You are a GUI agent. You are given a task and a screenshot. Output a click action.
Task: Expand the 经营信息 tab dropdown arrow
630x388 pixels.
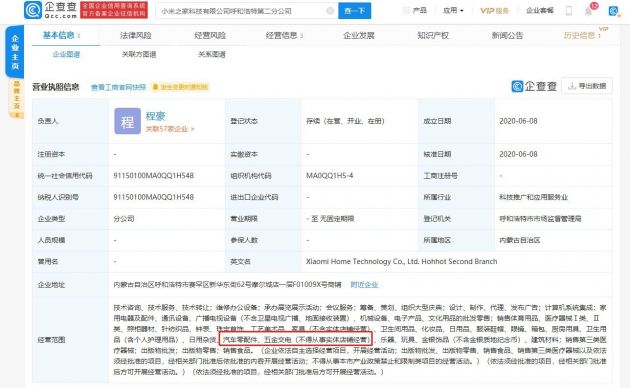click(x=302, y=36)
